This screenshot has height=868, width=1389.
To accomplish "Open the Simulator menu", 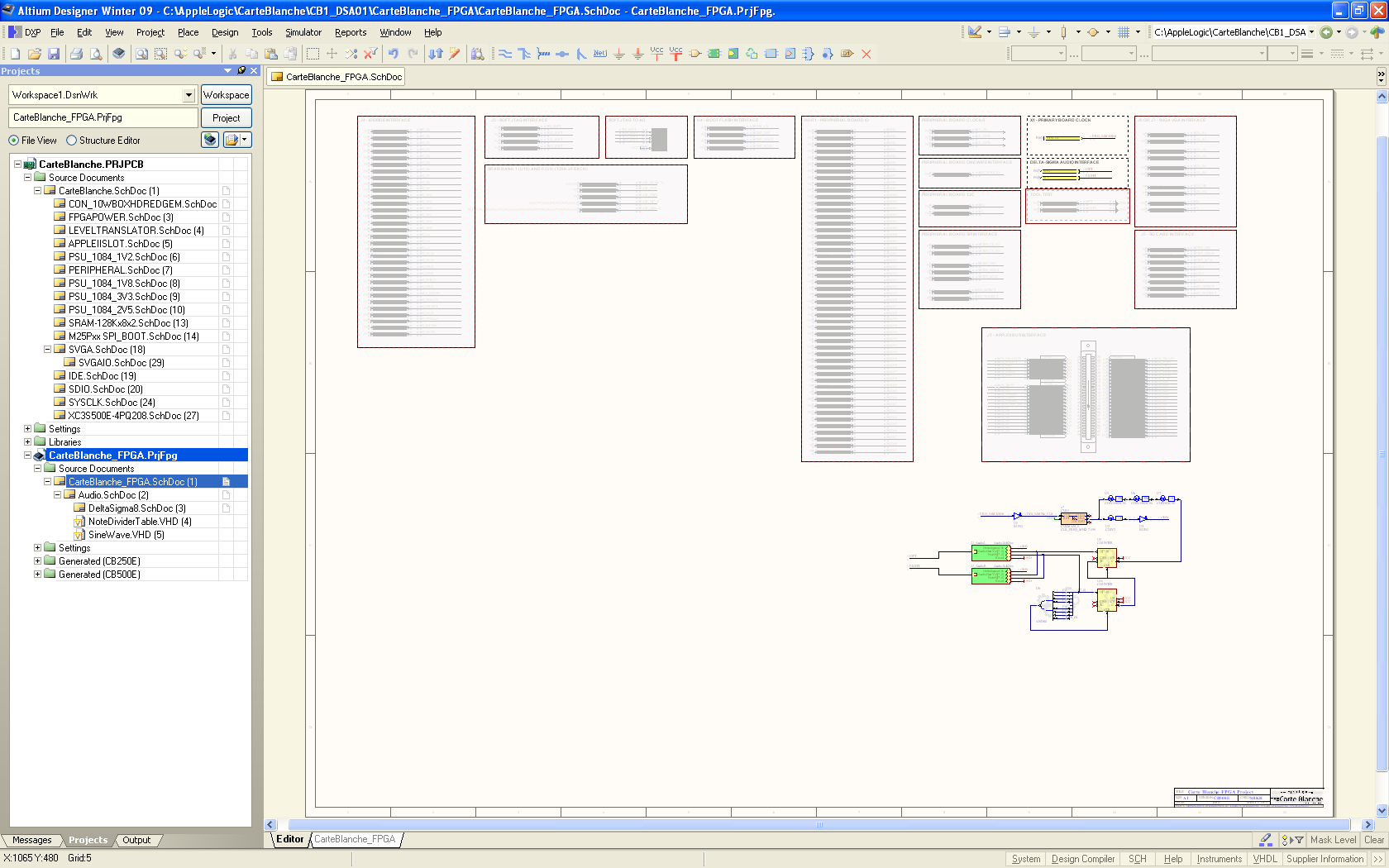I will pos(303,32).
